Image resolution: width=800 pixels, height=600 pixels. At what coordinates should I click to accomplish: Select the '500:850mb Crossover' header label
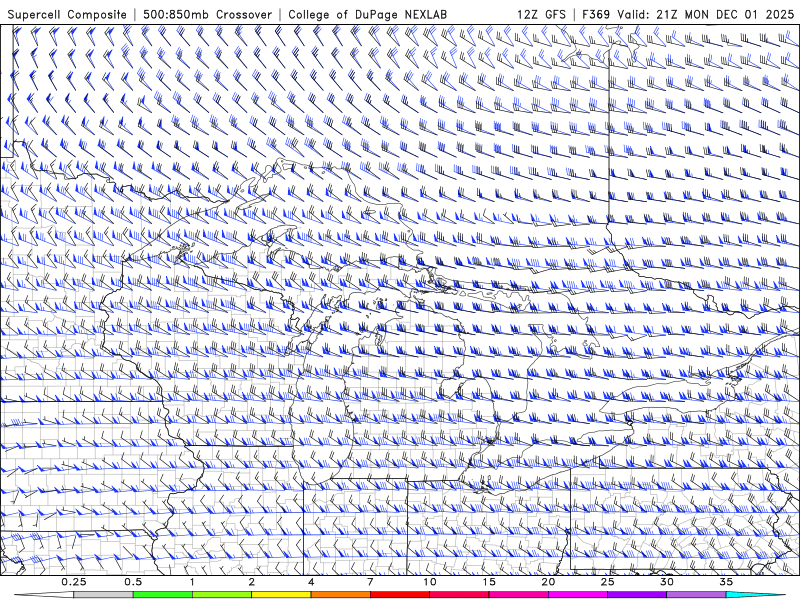tap(207, 15)
